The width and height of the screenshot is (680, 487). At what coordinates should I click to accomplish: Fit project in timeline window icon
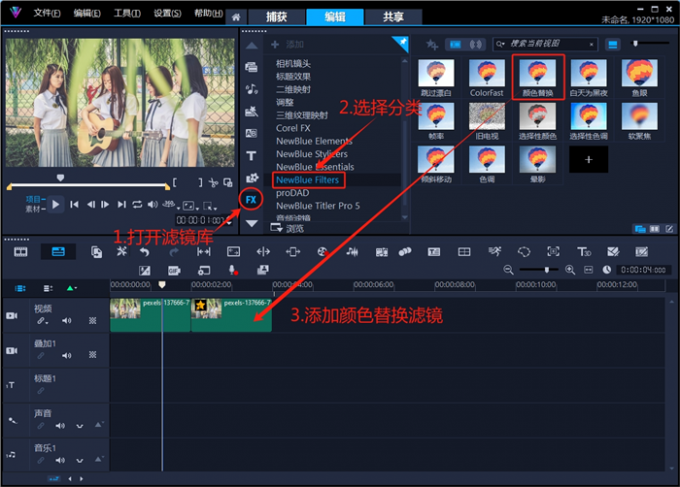coord(588,270)
